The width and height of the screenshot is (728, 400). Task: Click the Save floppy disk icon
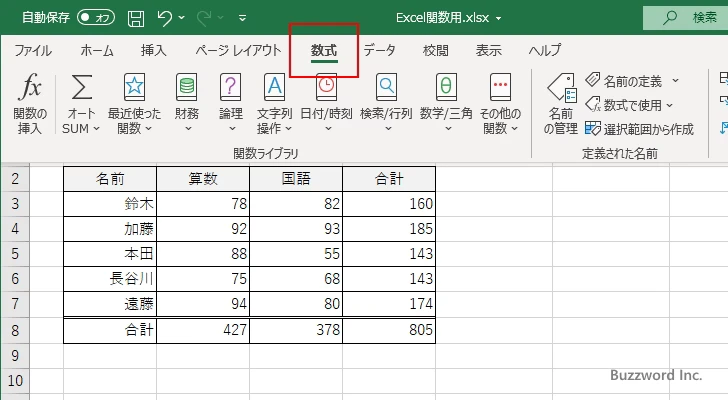[136, 18]
